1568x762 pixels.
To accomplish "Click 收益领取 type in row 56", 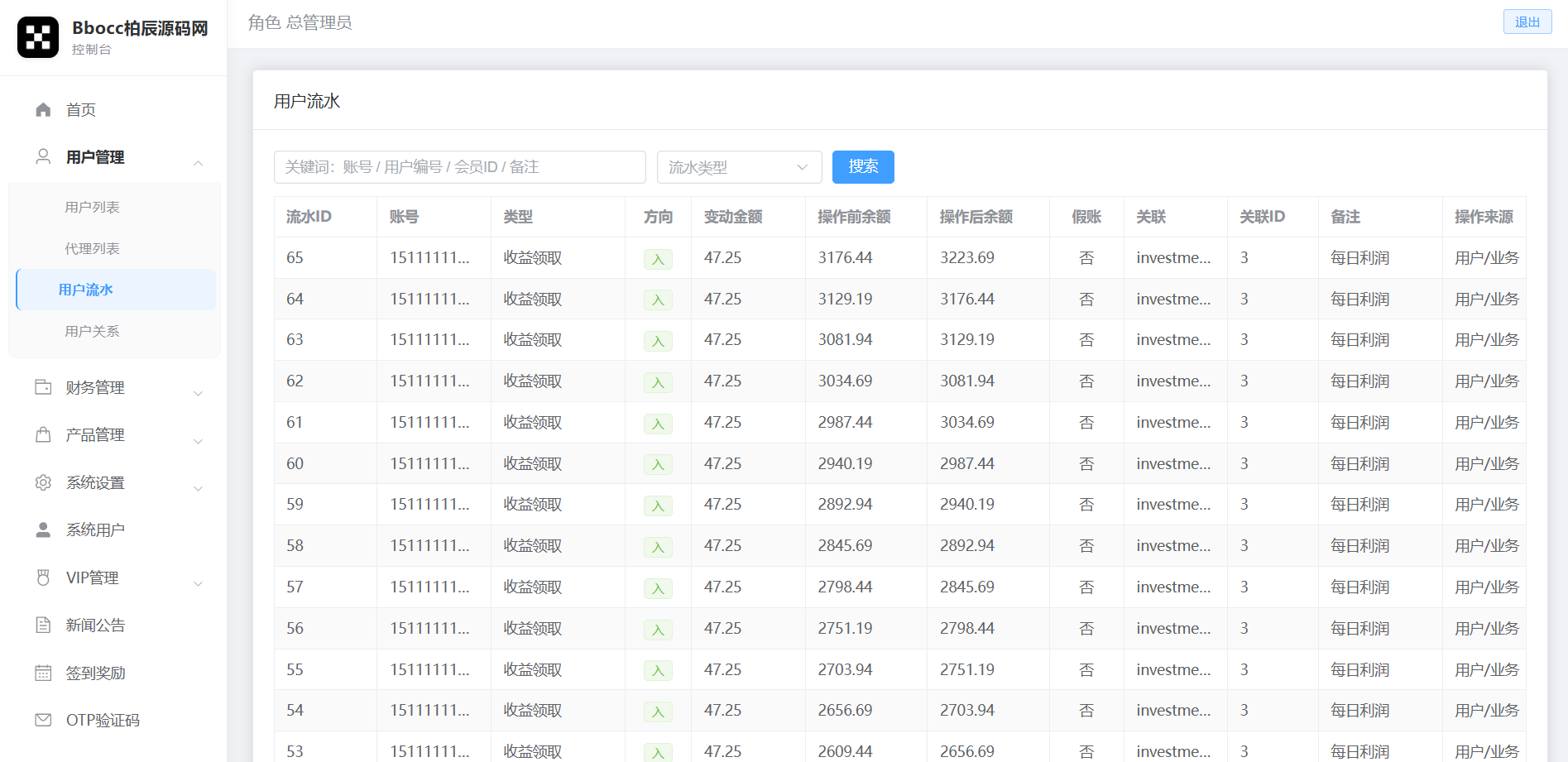I will [533, 628].
